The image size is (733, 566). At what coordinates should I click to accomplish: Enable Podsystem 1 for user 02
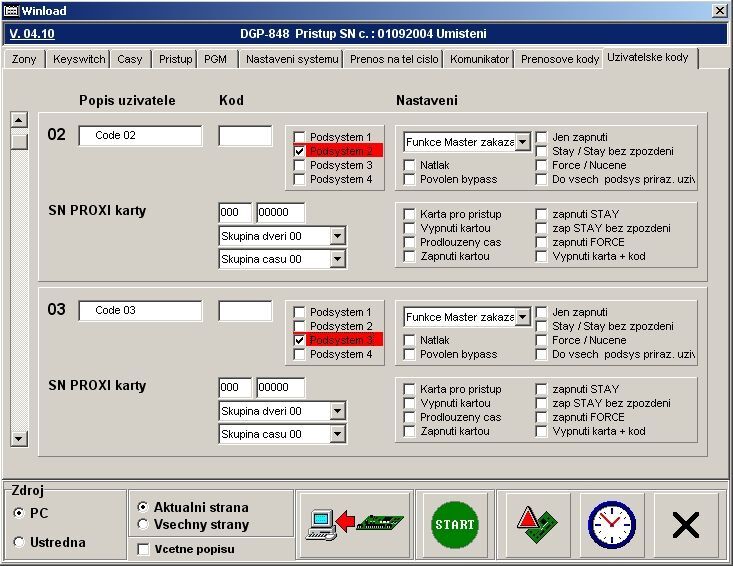click(299, 137)
